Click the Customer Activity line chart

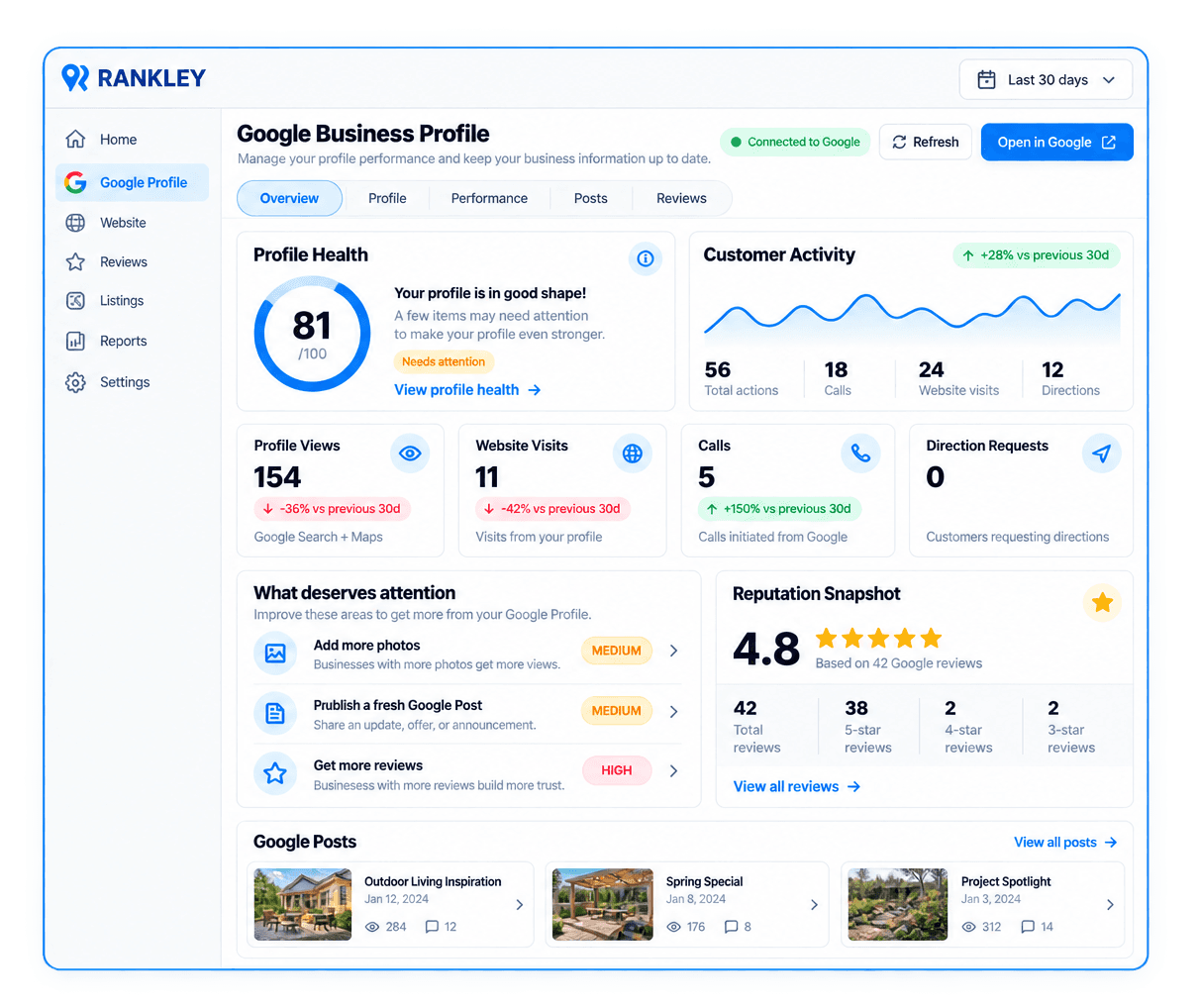(912, 317)
